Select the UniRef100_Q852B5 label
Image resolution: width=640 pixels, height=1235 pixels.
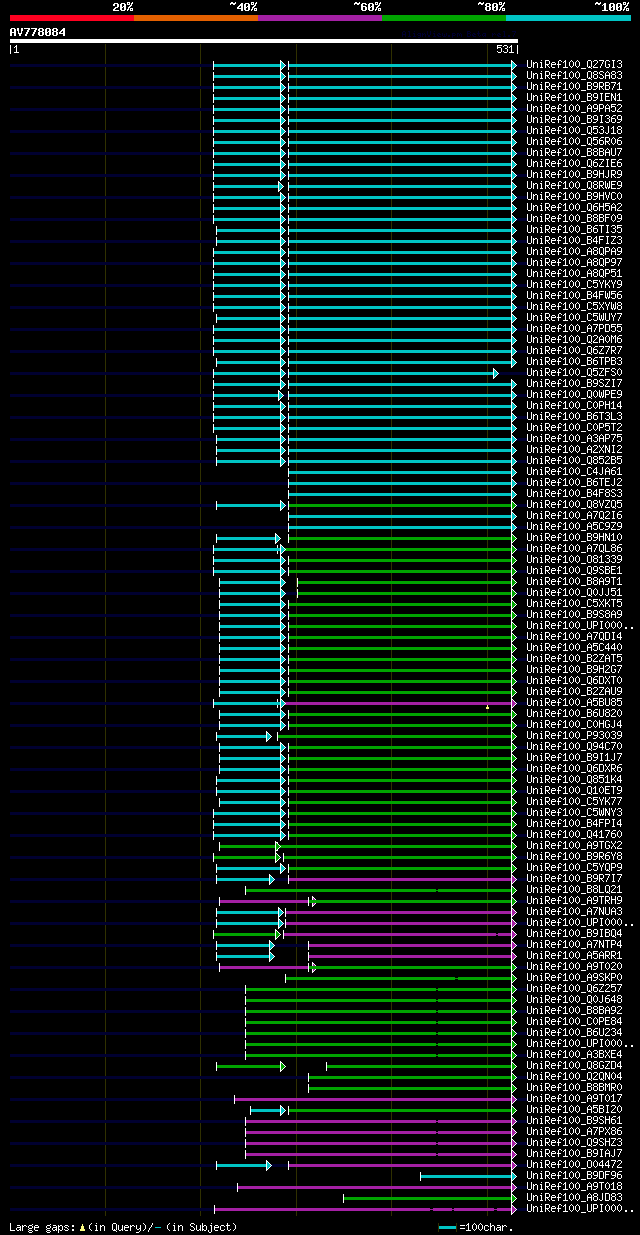pyautogui.click(x=574, y=460)
